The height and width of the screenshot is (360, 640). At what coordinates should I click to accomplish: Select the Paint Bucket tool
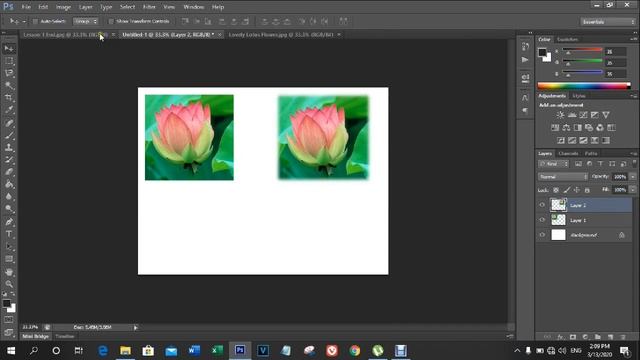pos(9,184)
